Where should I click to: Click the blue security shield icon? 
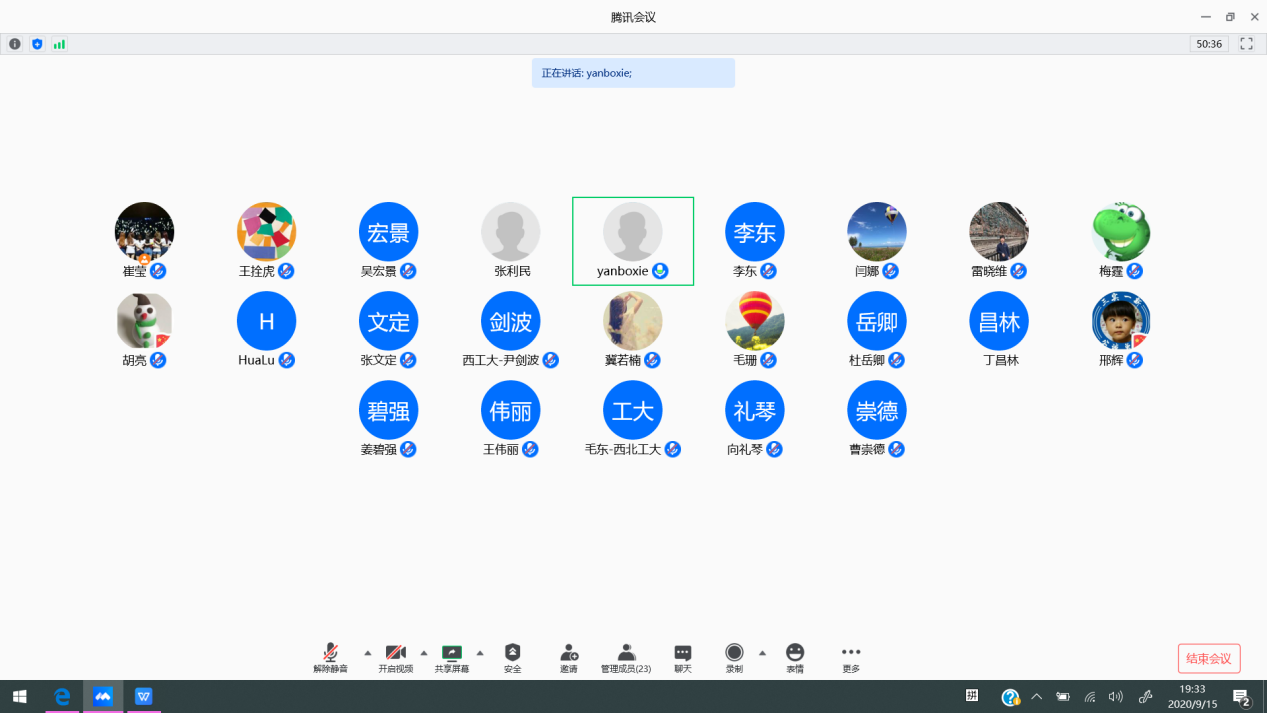[x=37, y=44]
